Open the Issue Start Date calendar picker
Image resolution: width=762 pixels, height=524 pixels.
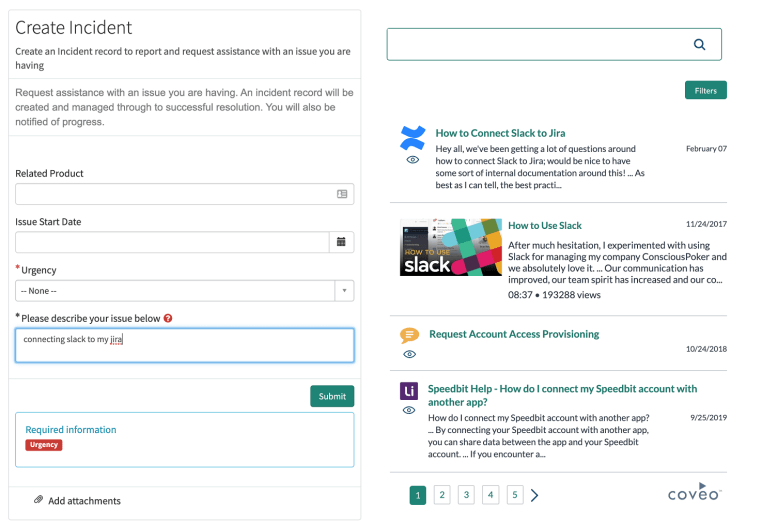[x=341, y=242]
